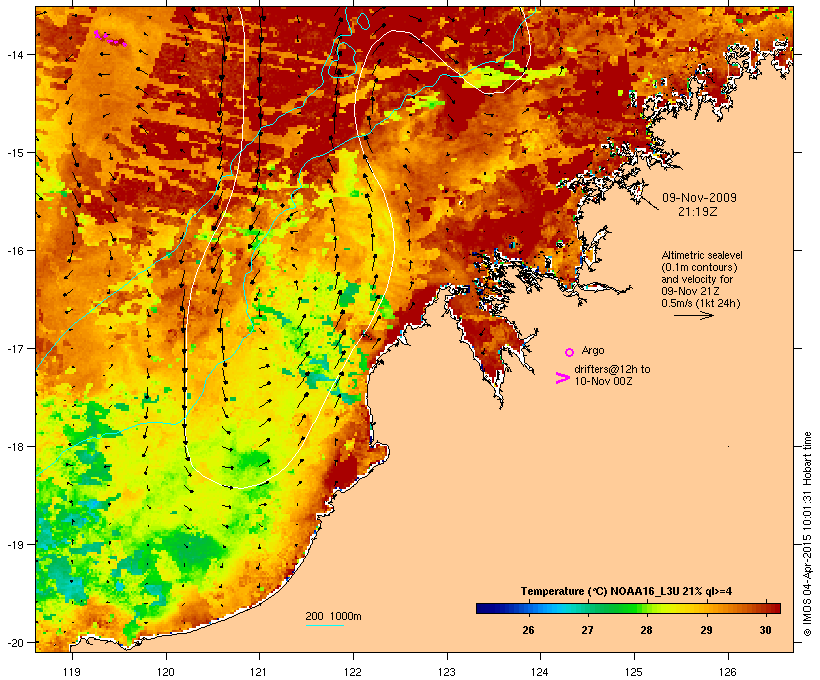Click the velocity scale arrow in legend

(693, 315)
